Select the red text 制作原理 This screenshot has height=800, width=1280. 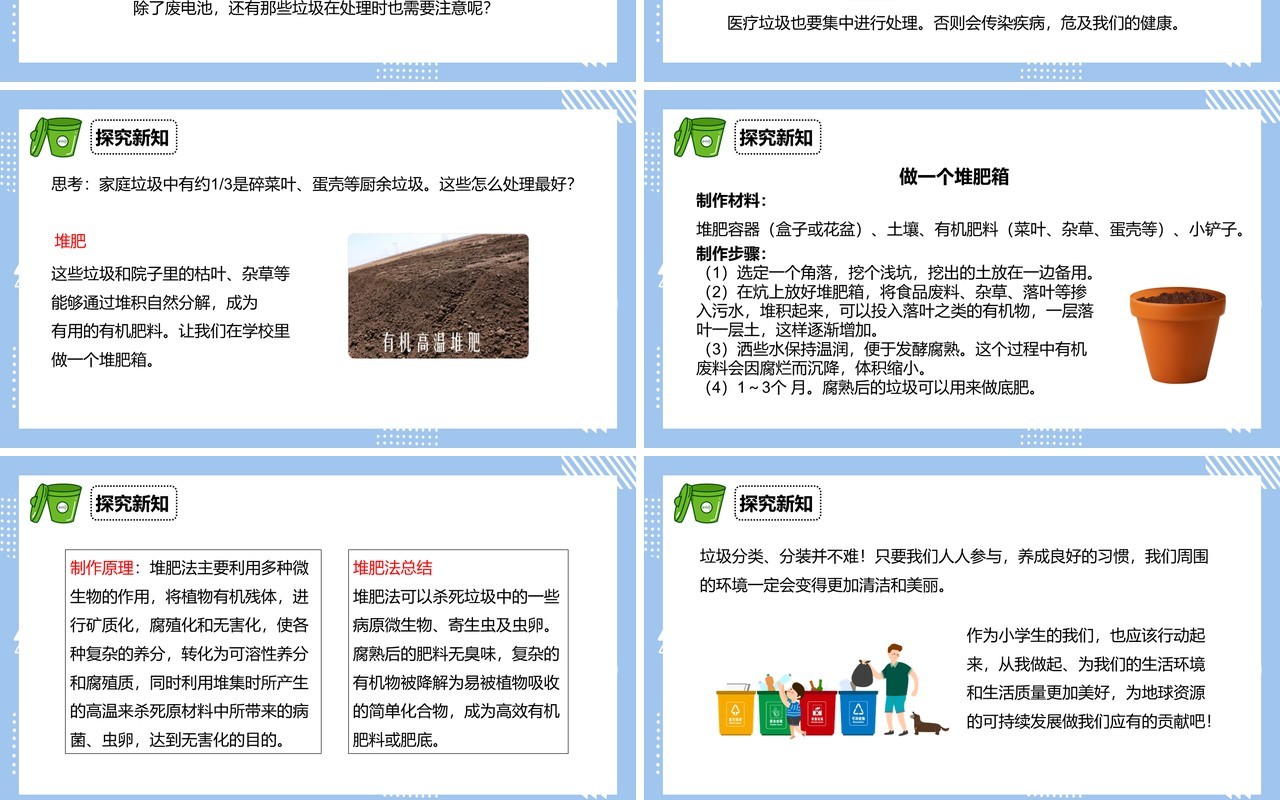point(101,568)
